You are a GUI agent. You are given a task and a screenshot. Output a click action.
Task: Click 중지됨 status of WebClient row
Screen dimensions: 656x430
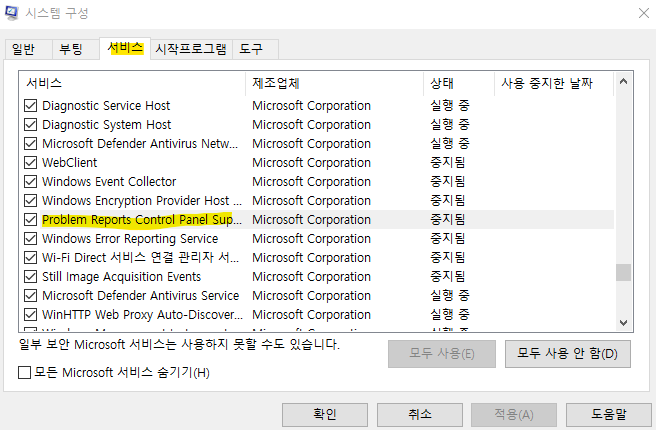pos(448,162)
